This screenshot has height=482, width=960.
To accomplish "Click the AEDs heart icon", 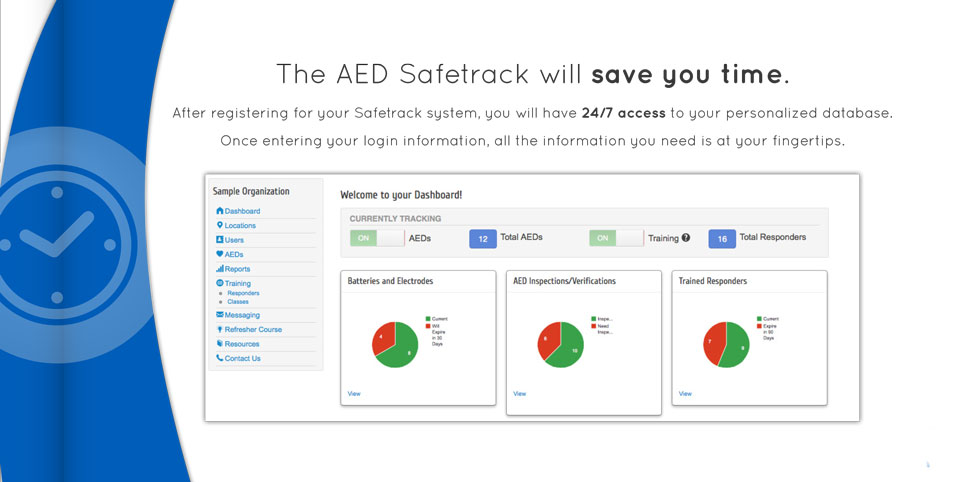I will (220, 254).
